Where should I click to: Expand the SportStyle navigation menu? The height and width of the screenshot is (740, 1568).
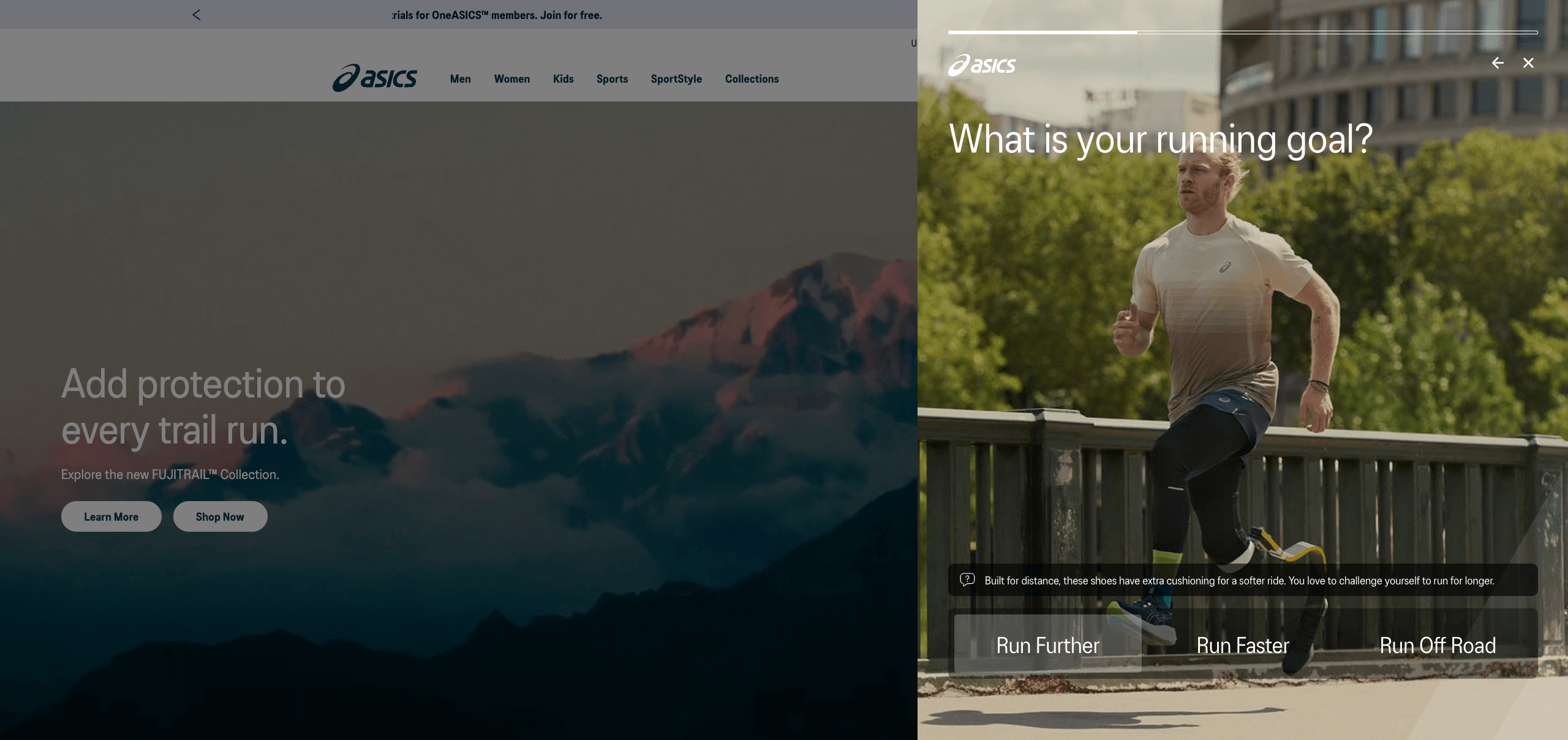coord(676,79)
